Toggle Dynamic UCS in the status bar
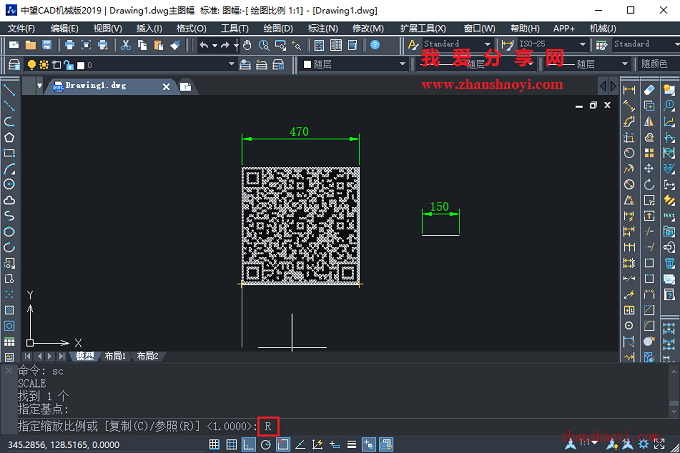 coord(317,444)
